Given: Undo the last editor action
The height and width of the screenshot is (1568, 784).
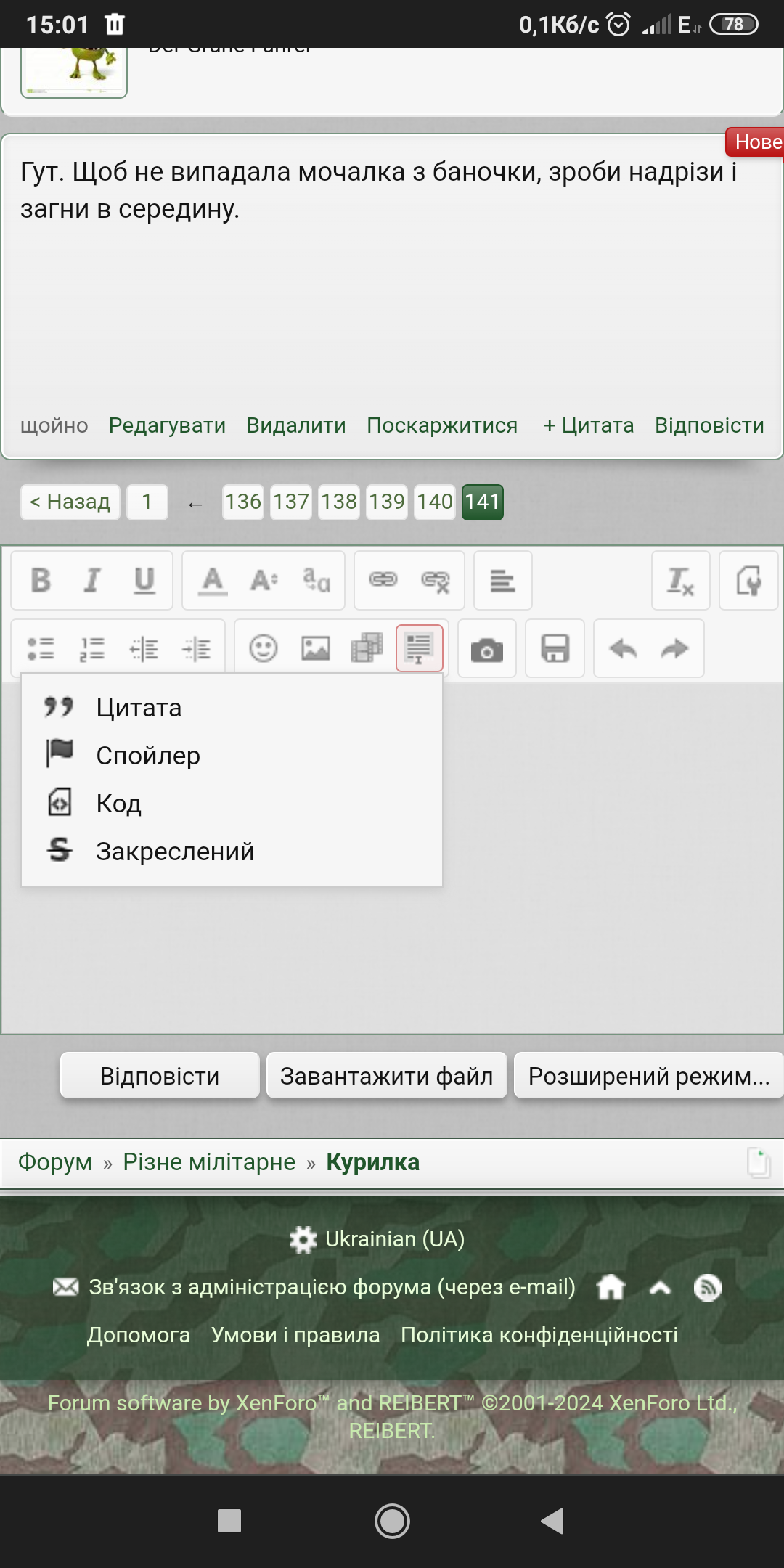Looking at the screenshot, I should pos(623,649).
